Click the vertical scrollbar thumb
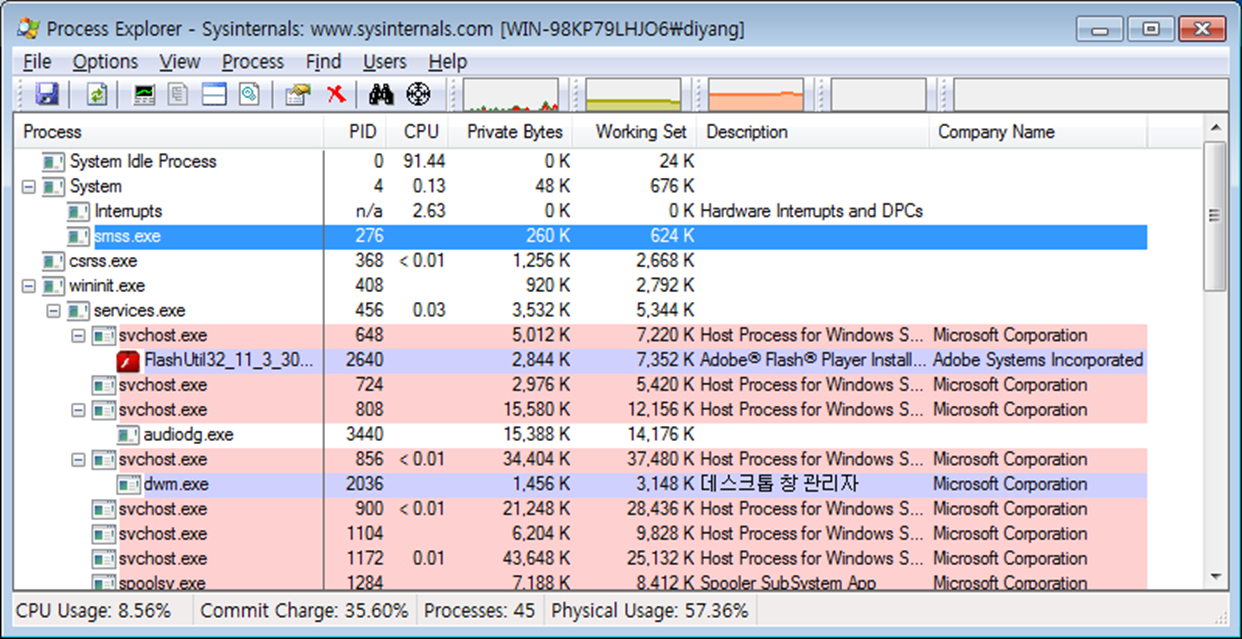Screen dimensions: 1242x639 1215,216
